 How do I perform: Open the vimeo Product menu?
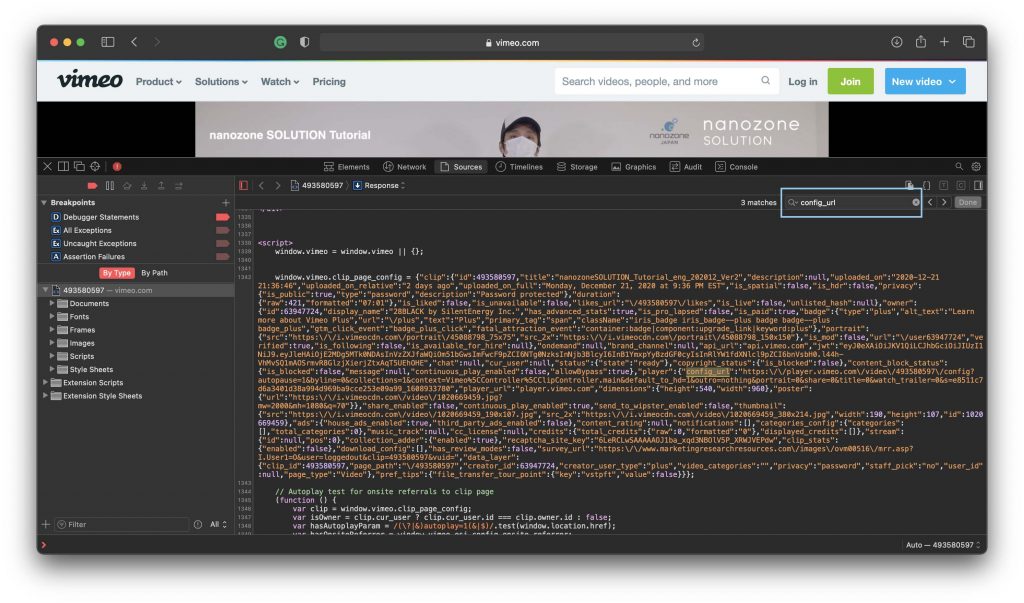(x=159, y=82)
